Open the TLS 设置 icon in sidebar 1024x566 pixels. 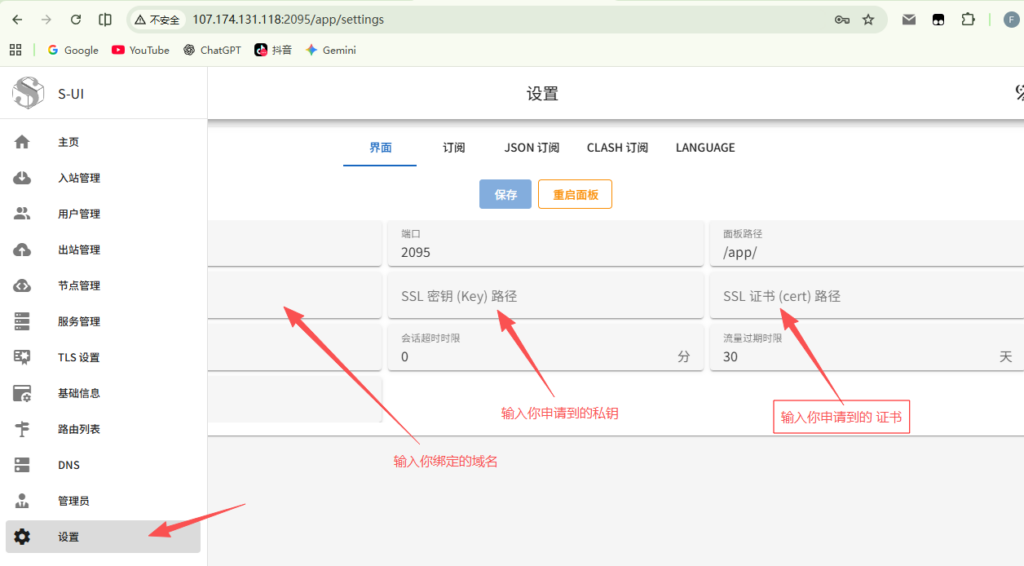(x=22, y=357)
